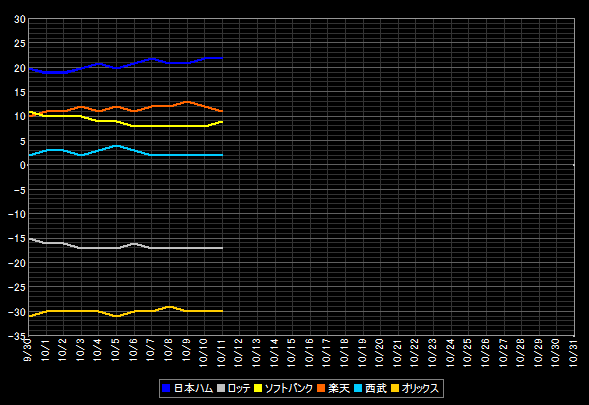Select the ロッテ legend label
589x405 pixels.
pyautogui.click(x=239, y=388)
